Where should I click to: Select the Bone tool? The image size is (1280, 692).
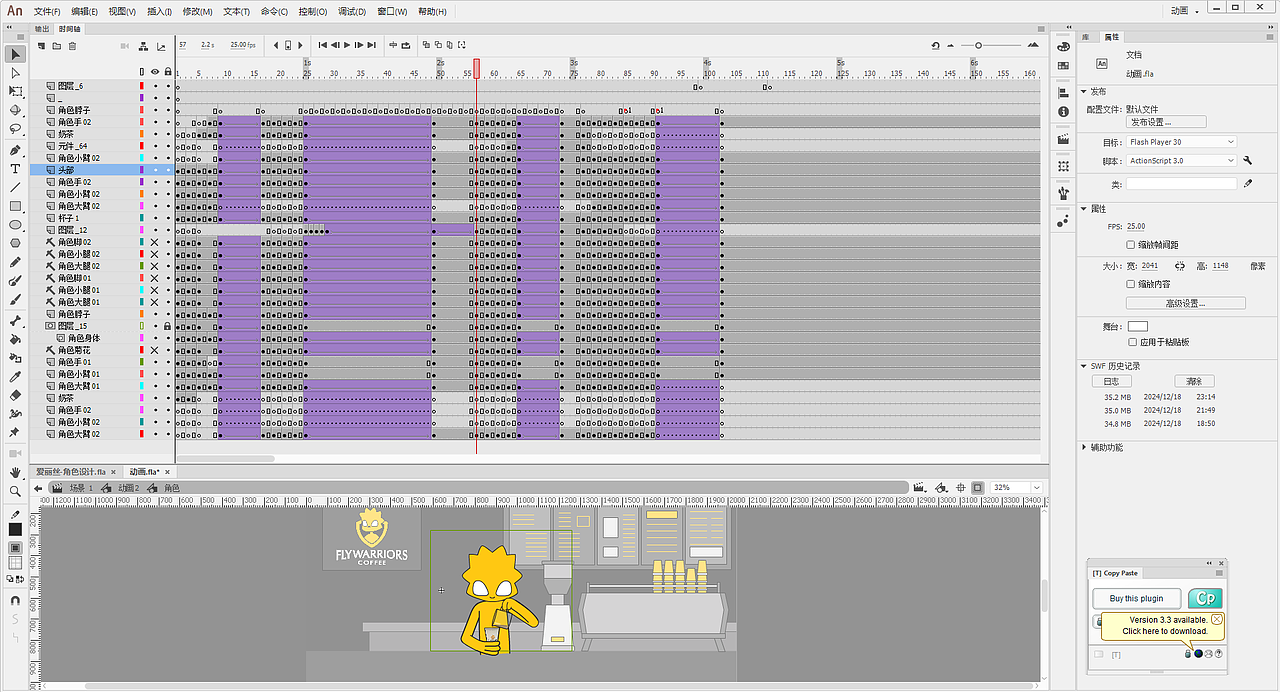[15, 321]
